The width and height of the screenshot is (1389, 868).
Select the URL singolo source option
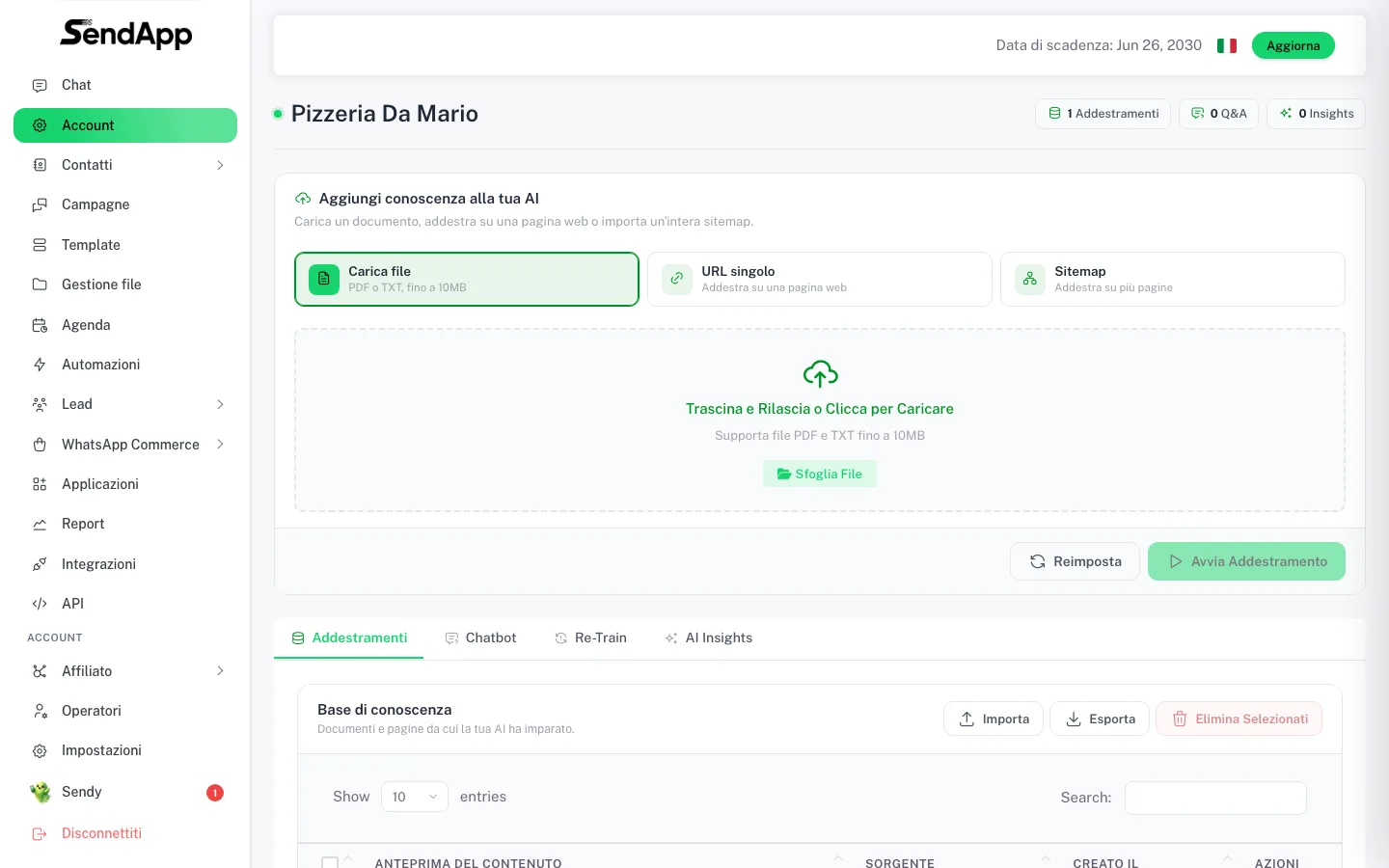point(820,279)
